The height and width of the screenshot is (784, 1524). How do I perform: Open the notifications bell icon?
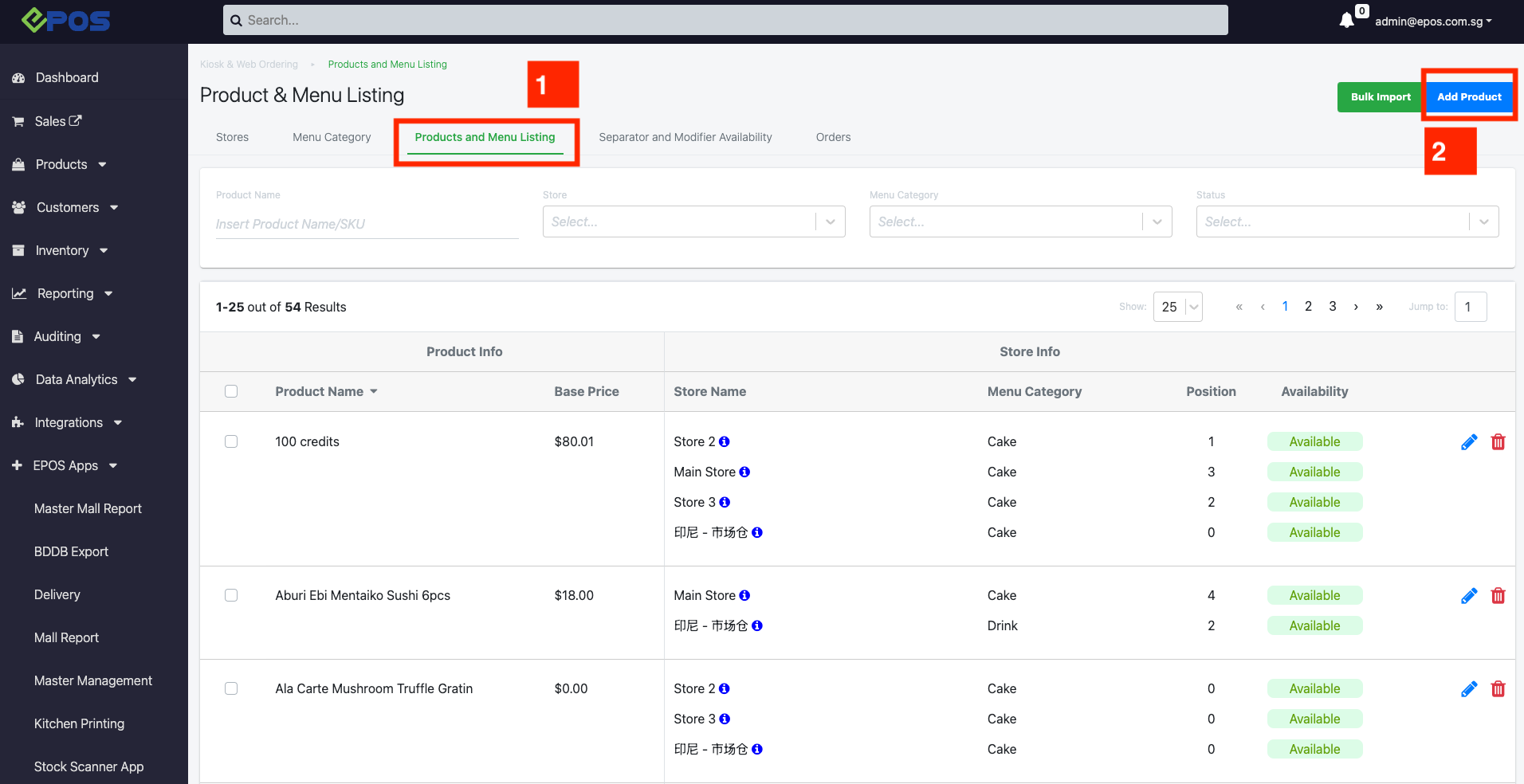tap(1346, 20)
